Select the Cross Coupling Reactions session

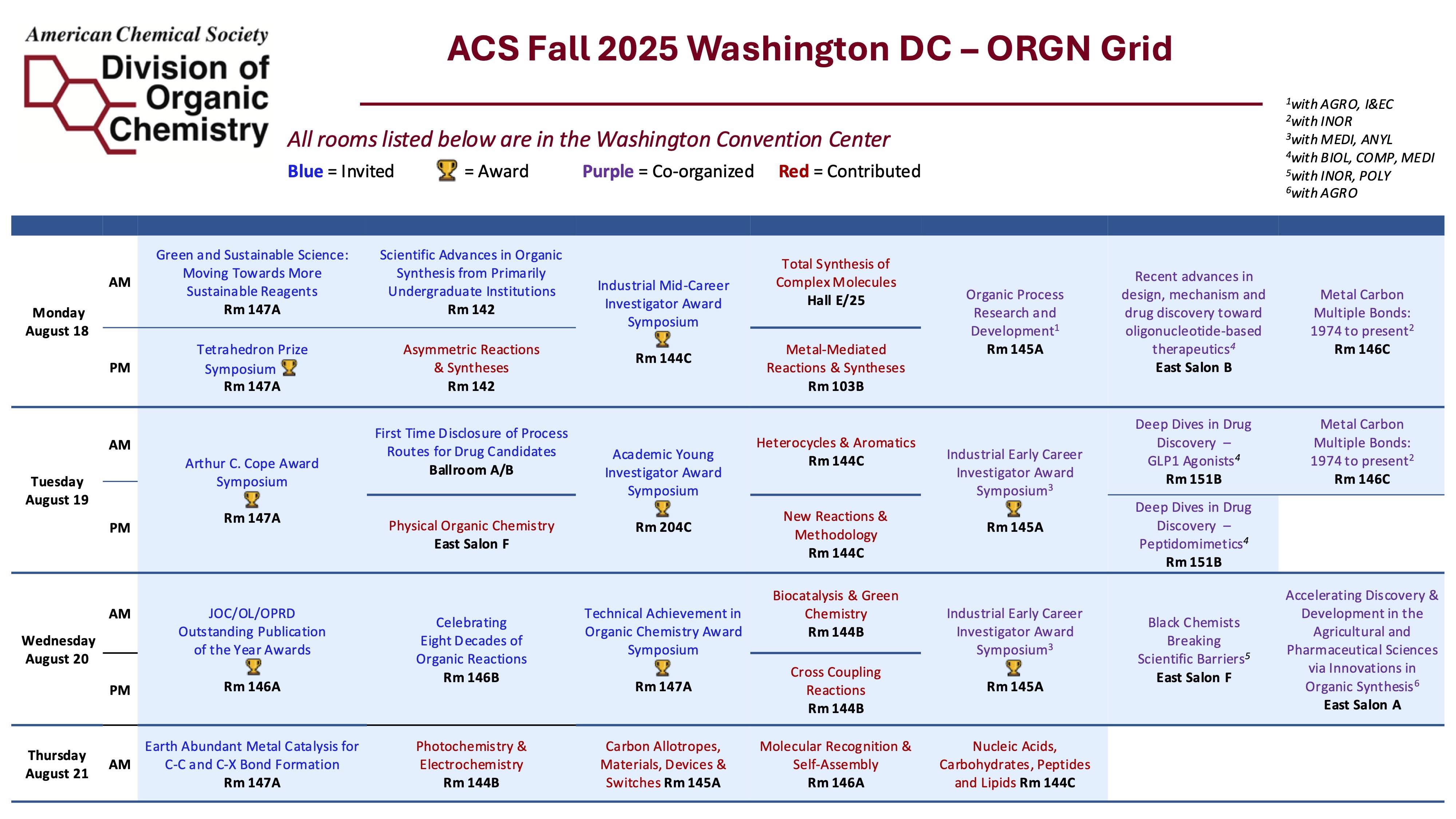tap(835, 681)
